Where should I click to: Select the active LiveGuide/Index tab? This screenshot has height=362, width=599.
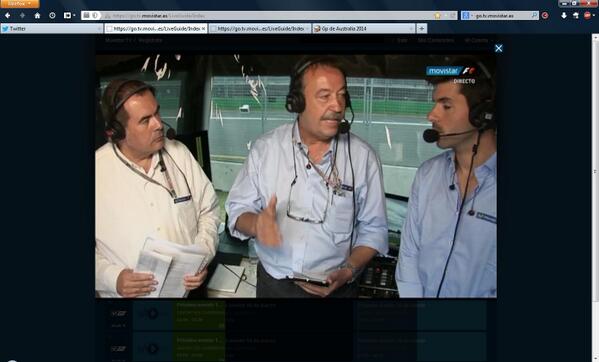click(156, 29)
